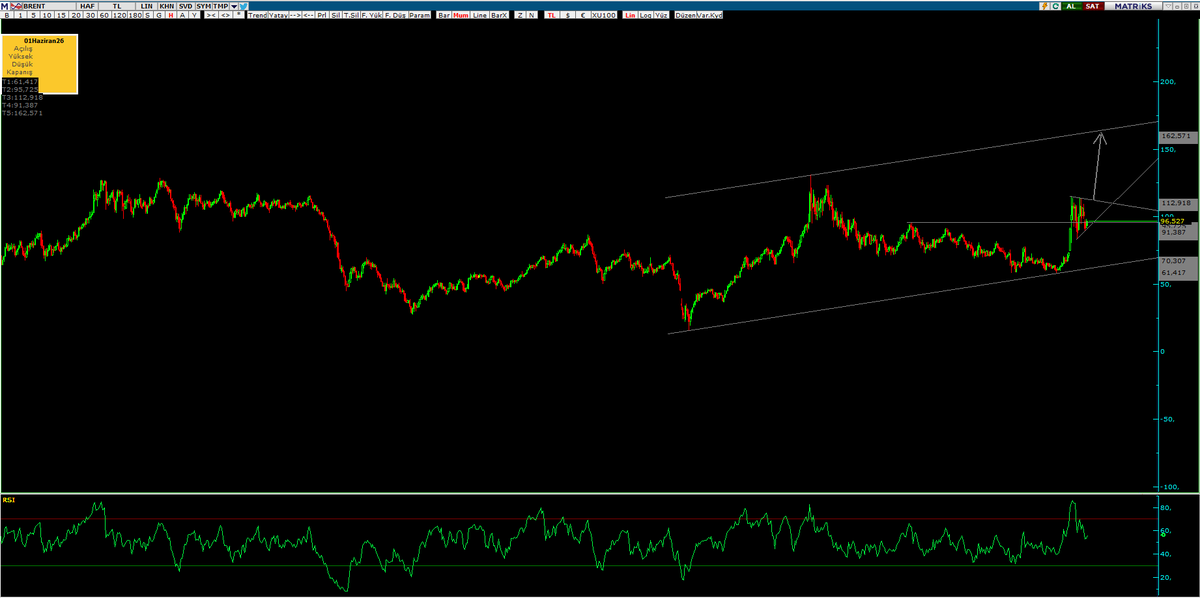
Task: Click the --> right arrow tool
Action: pyautogui.click(x=295, y=15)
